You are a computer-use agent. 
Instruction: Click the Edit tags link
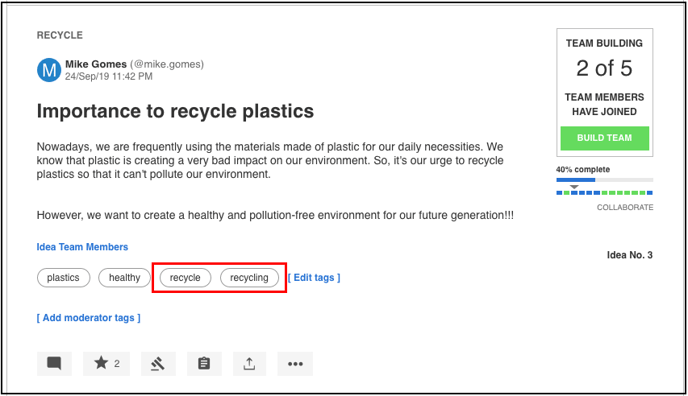tap(314, 278)
